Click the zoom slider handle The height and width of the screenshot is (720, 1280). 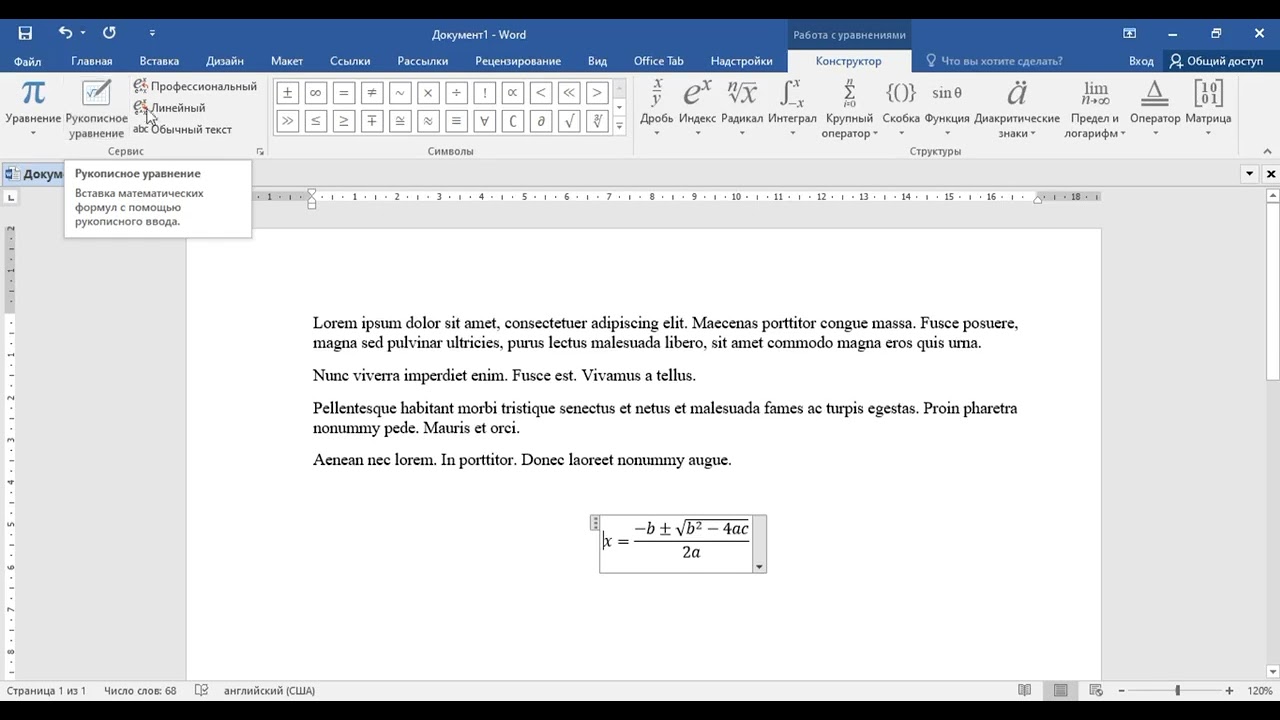pyautogui.click(x=1177, y=691)
